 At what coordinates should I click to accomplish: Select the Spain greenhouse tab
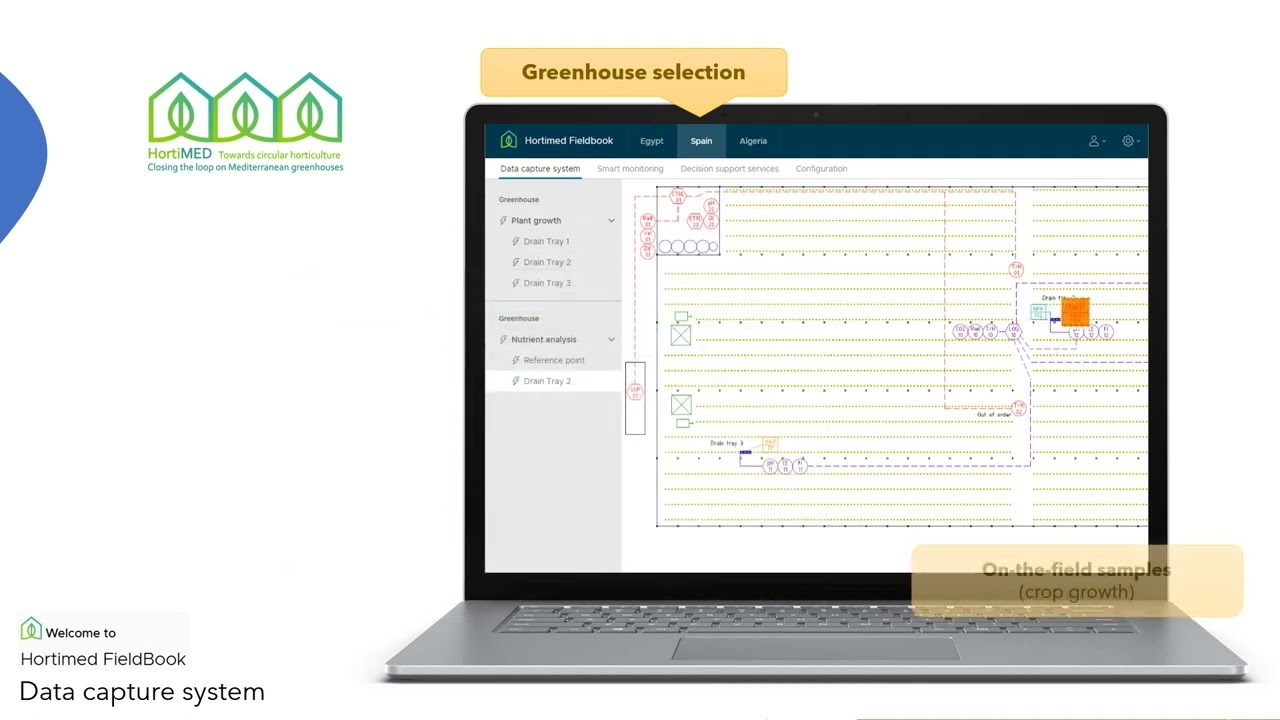(x=701, y=141)
